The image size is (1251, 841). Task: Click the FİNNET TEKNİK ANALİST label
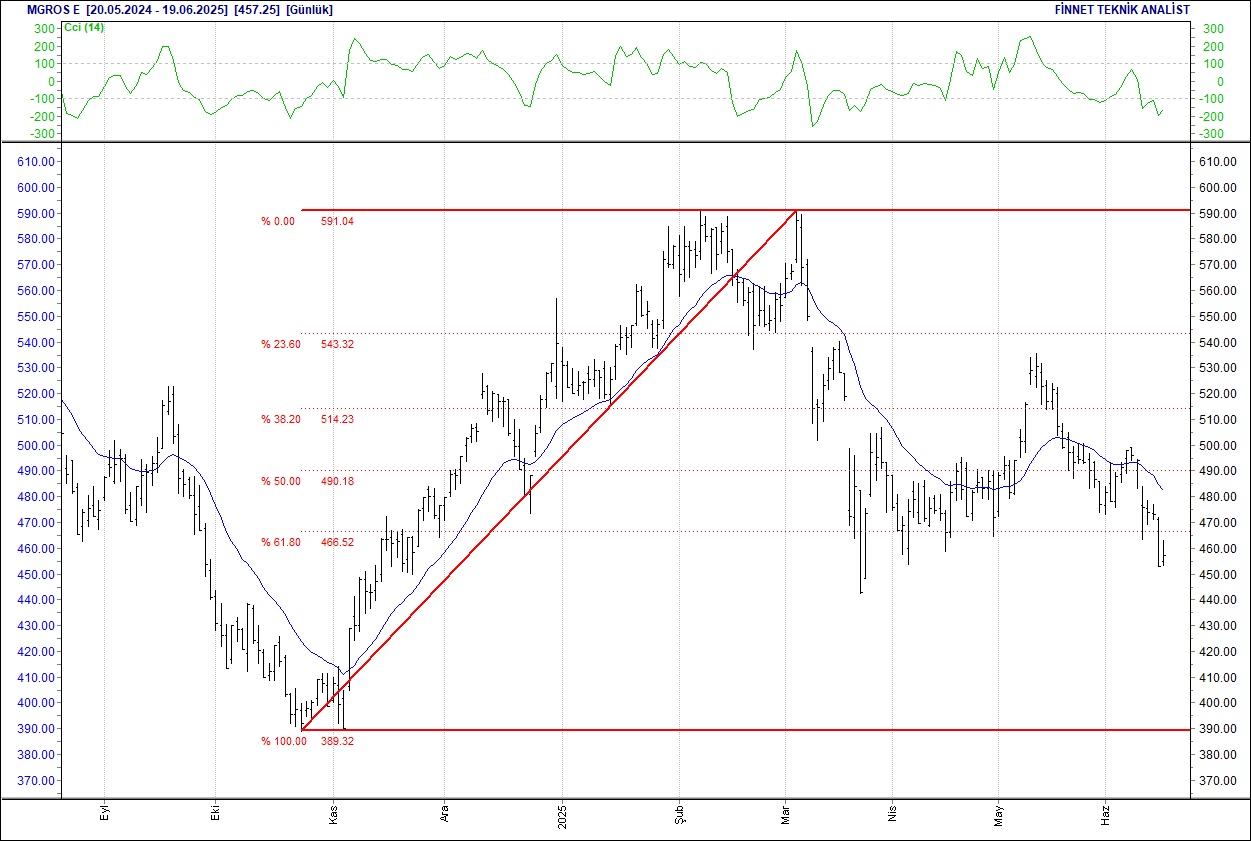click(1122, 9)
